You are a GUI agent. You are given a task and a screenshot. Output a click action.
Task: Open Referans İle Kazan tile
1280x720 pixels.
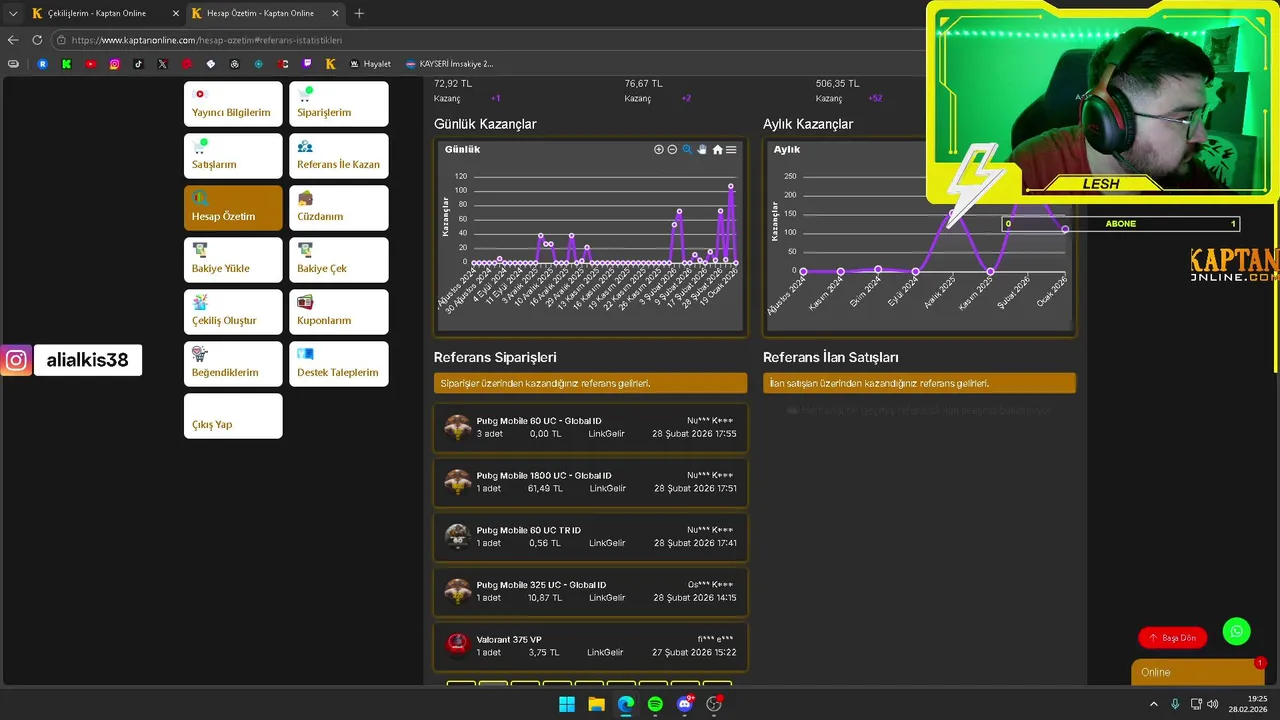click(339, 156)
